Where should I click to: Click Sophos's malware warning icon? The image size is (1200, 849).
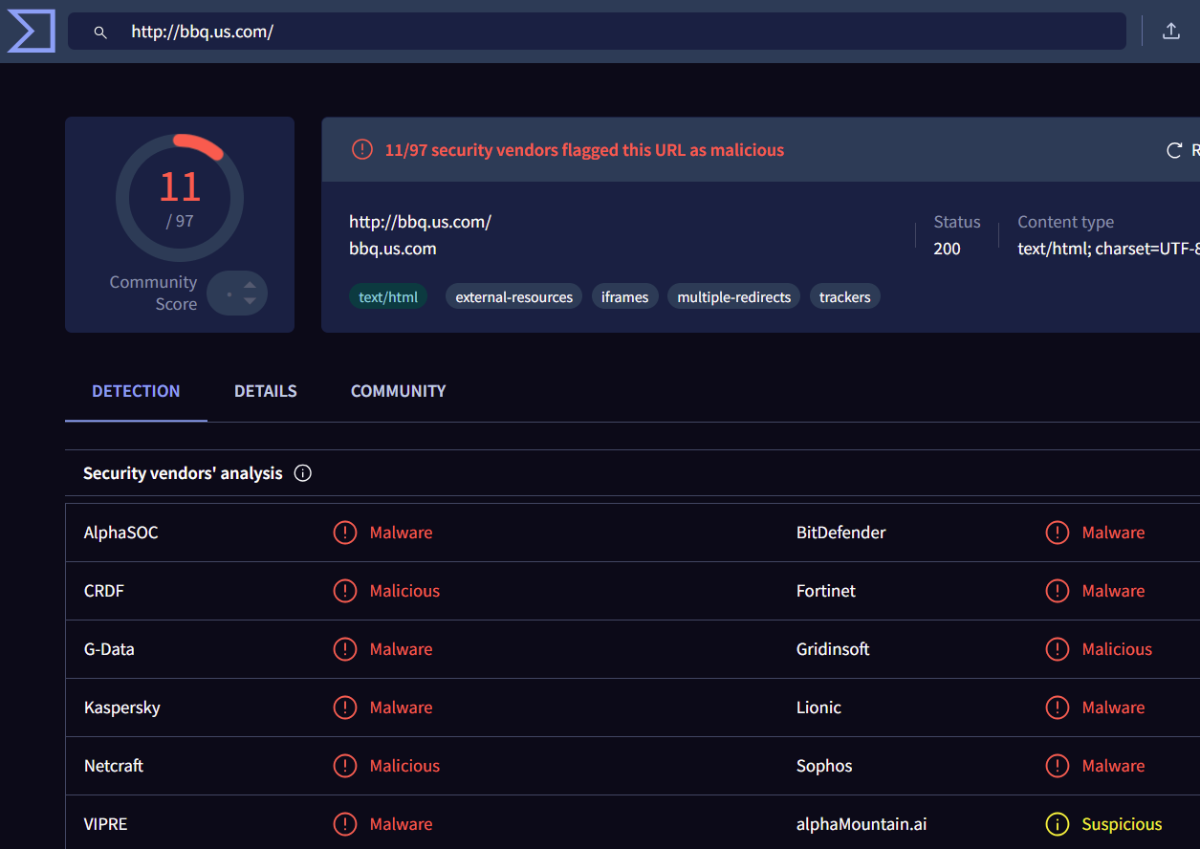(x=1057, y=766)
